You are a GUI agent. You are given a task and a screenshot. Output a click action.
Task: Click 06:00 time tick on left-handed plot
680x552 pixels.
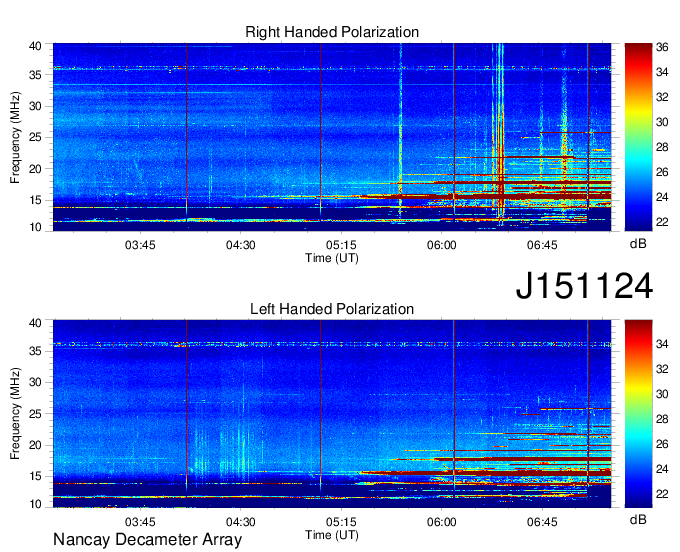click(441, 522)
